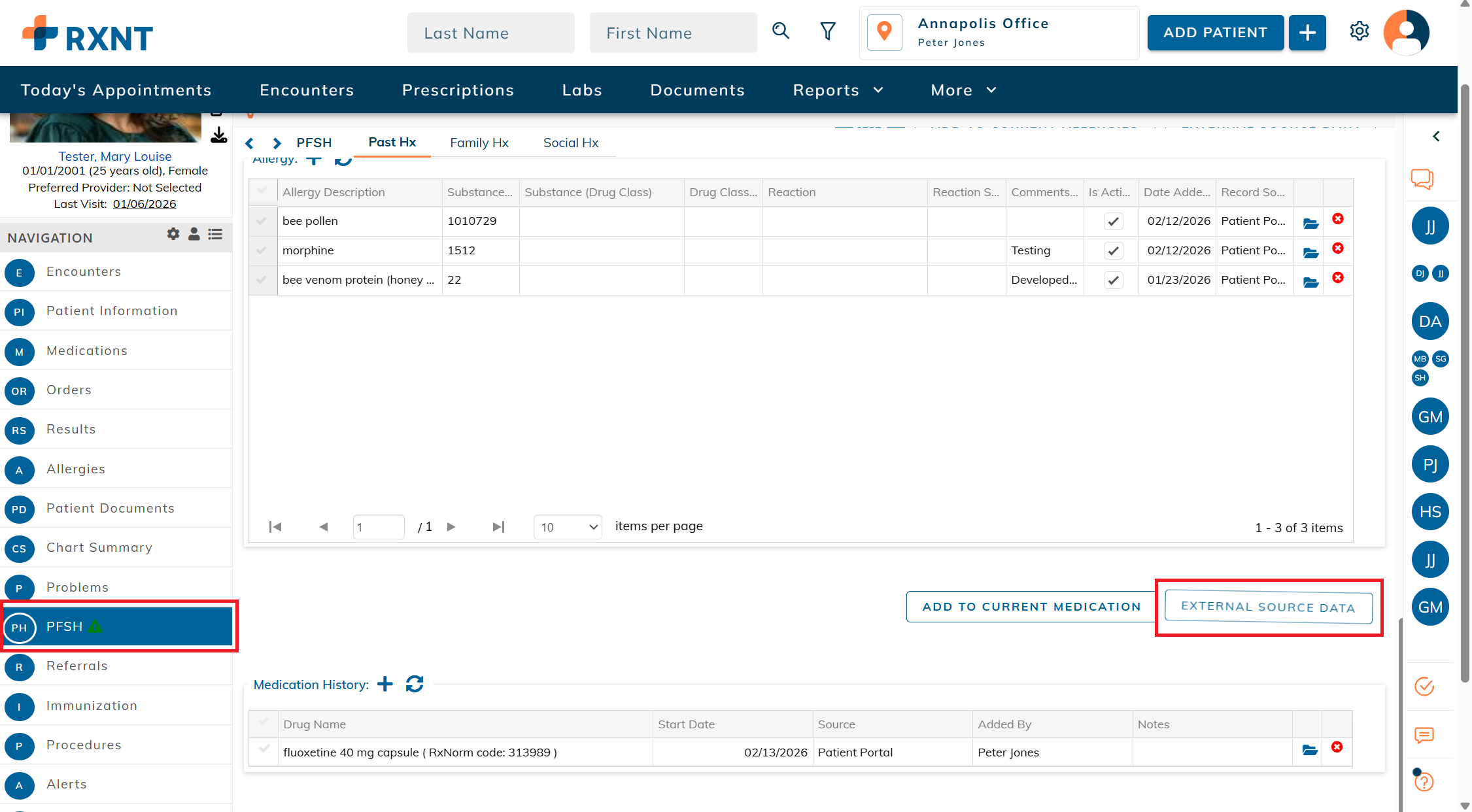The height and width of the screenshot is (812, 1472).
Task: Switch to the Family Hx tab
Action: [479, 143]
